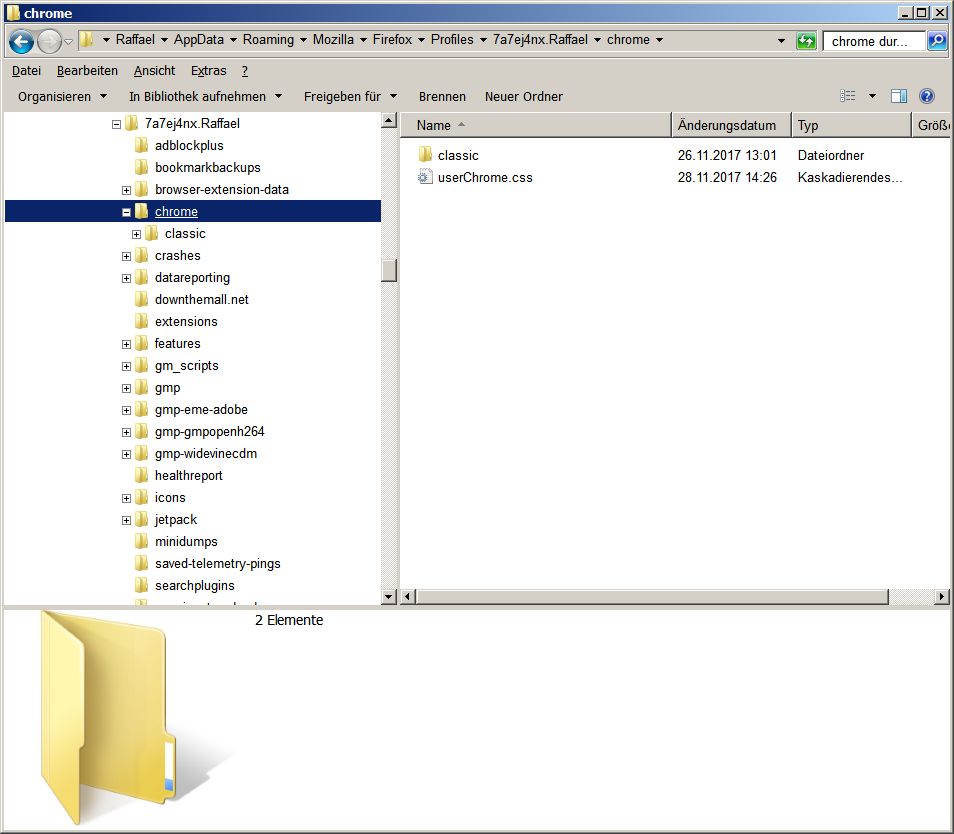Viewport: 954px width, 834px height.
Task: Open the Ansicht menu
Action: pos(155,71)
